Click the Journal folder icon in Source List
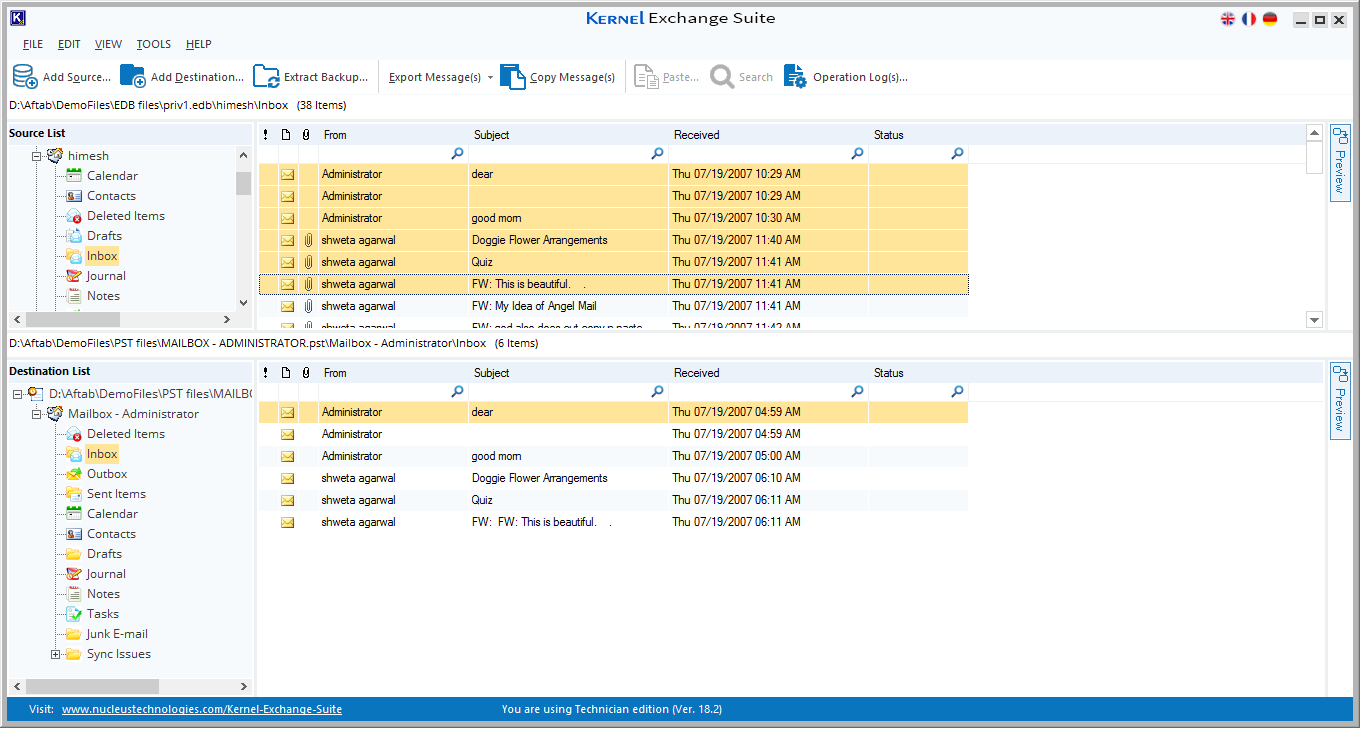The width and height of the screenshot is (1360, 730). [73, 276]
